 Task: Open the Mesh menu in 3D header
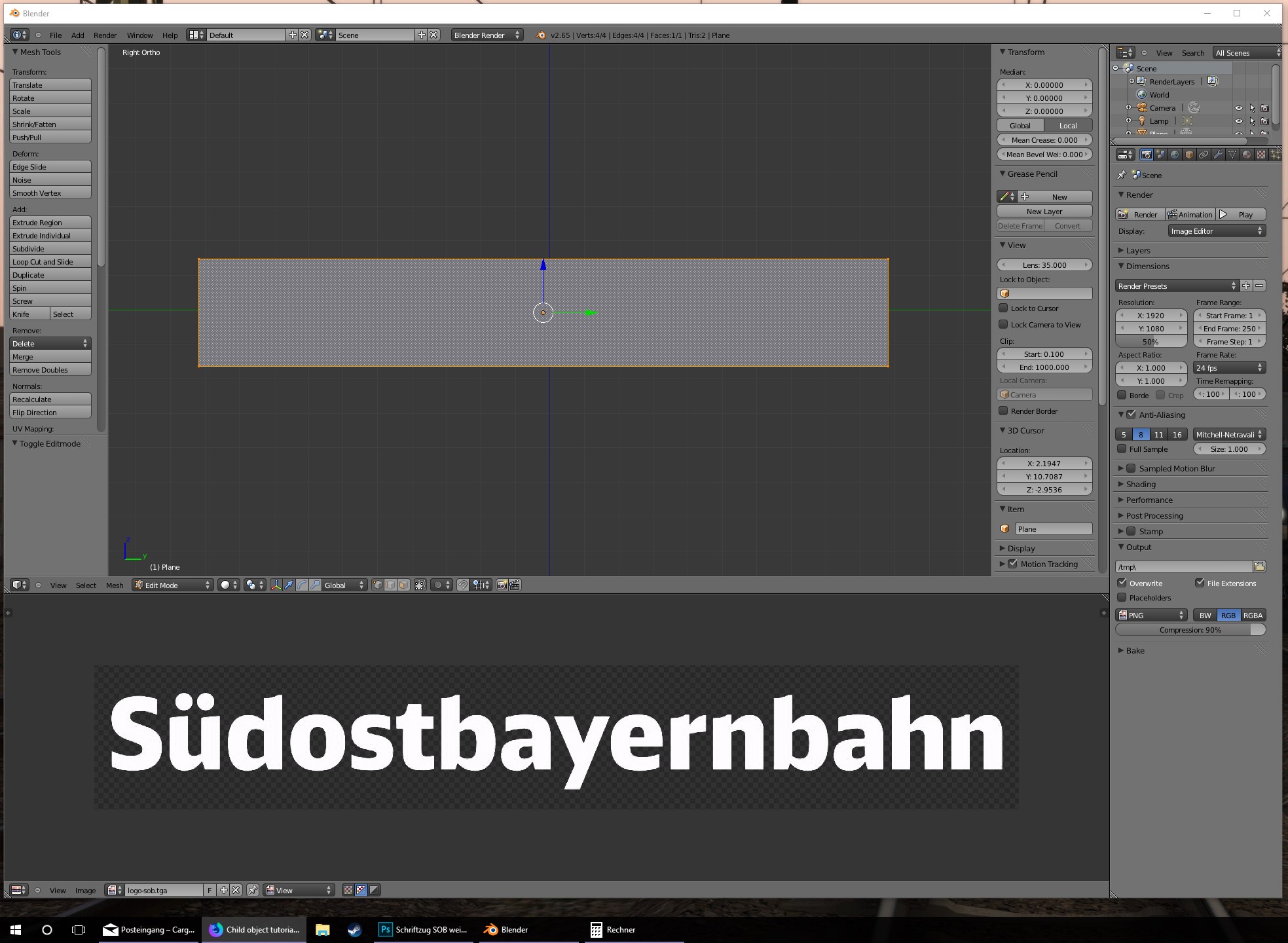click(115, 585)
